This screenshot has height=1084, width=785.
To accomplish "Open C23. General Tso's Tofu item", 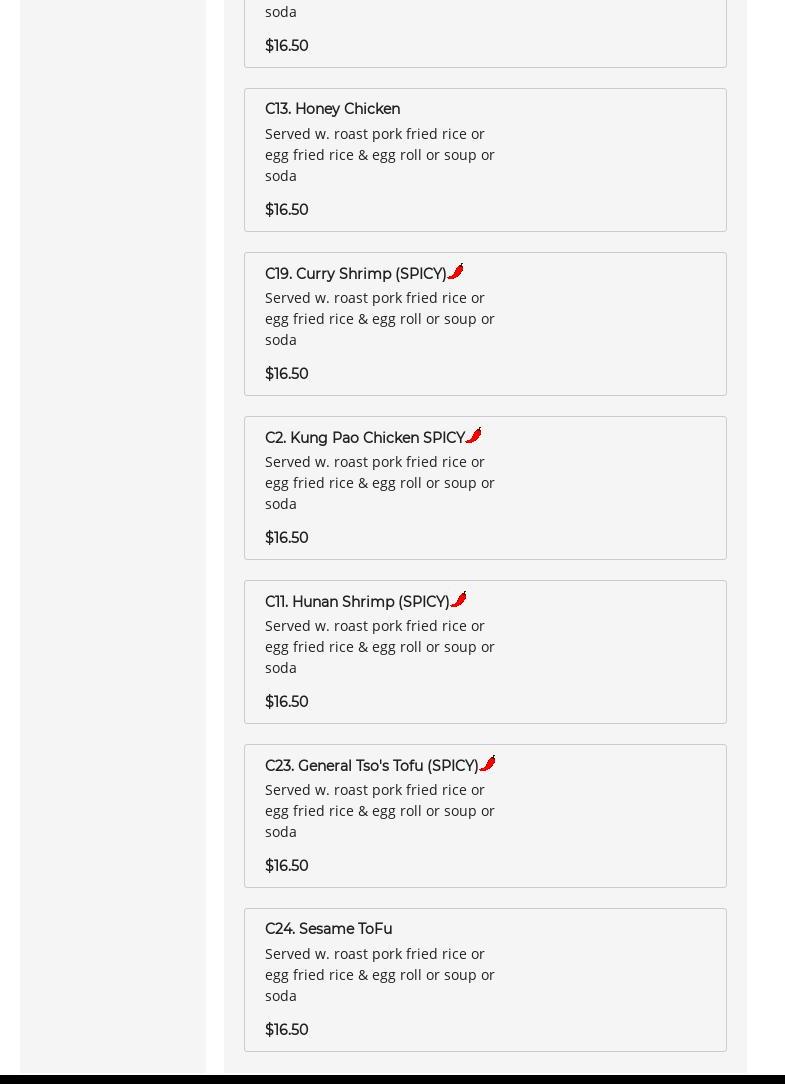I will [371, 766].
